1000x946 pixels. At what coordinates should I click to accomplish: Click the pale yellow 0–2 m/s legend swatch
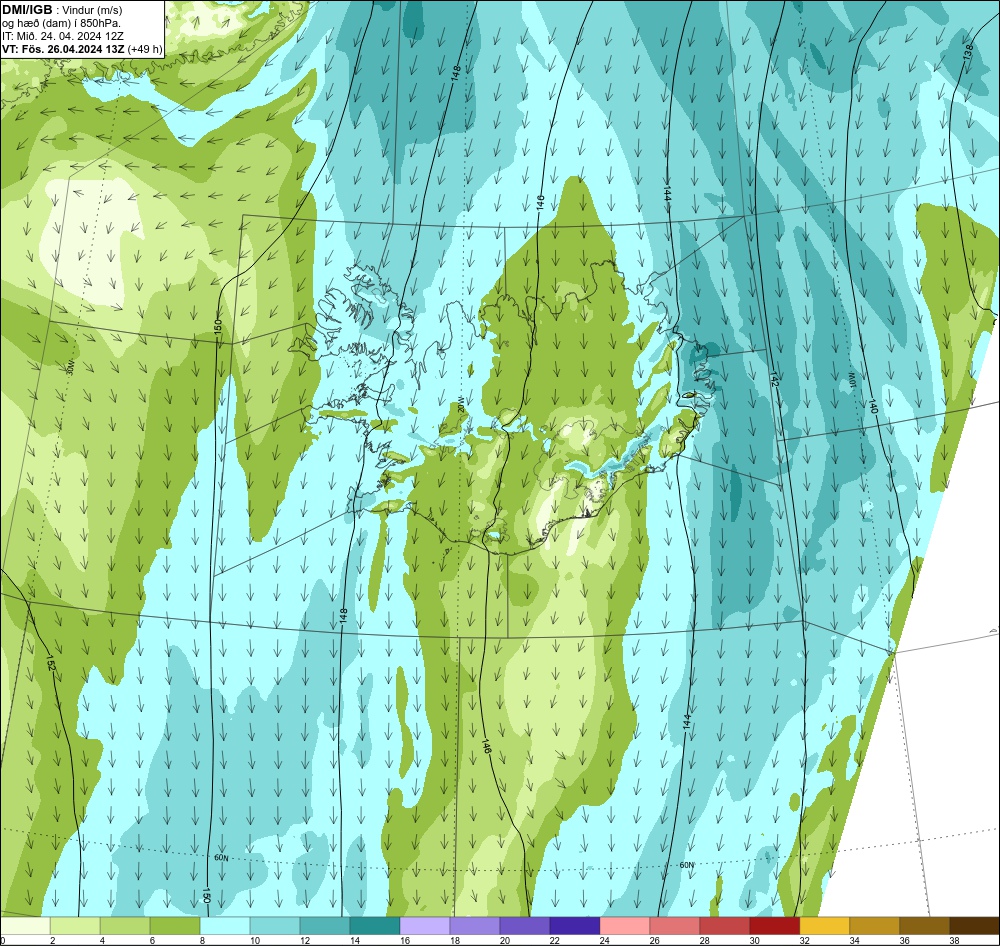click(x=25, y=926)
